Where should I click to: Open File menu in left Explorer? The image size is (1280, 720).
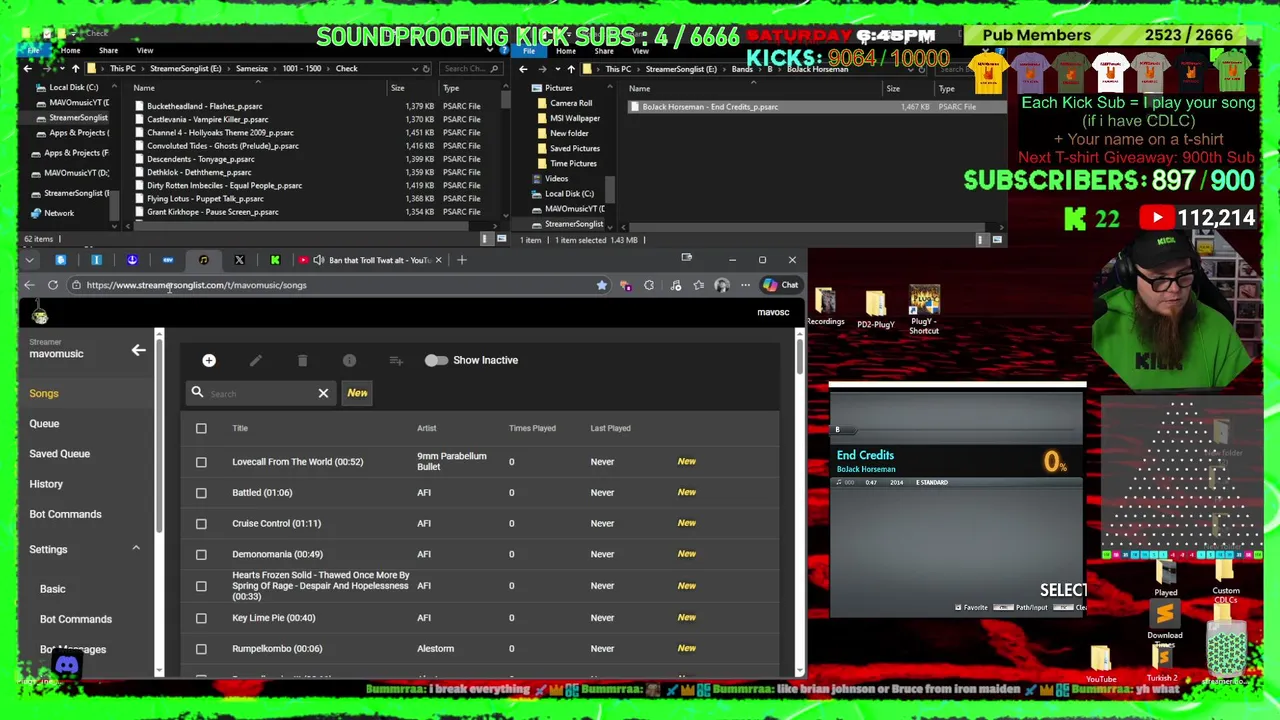pyautogui.click(x=33, y=50)
